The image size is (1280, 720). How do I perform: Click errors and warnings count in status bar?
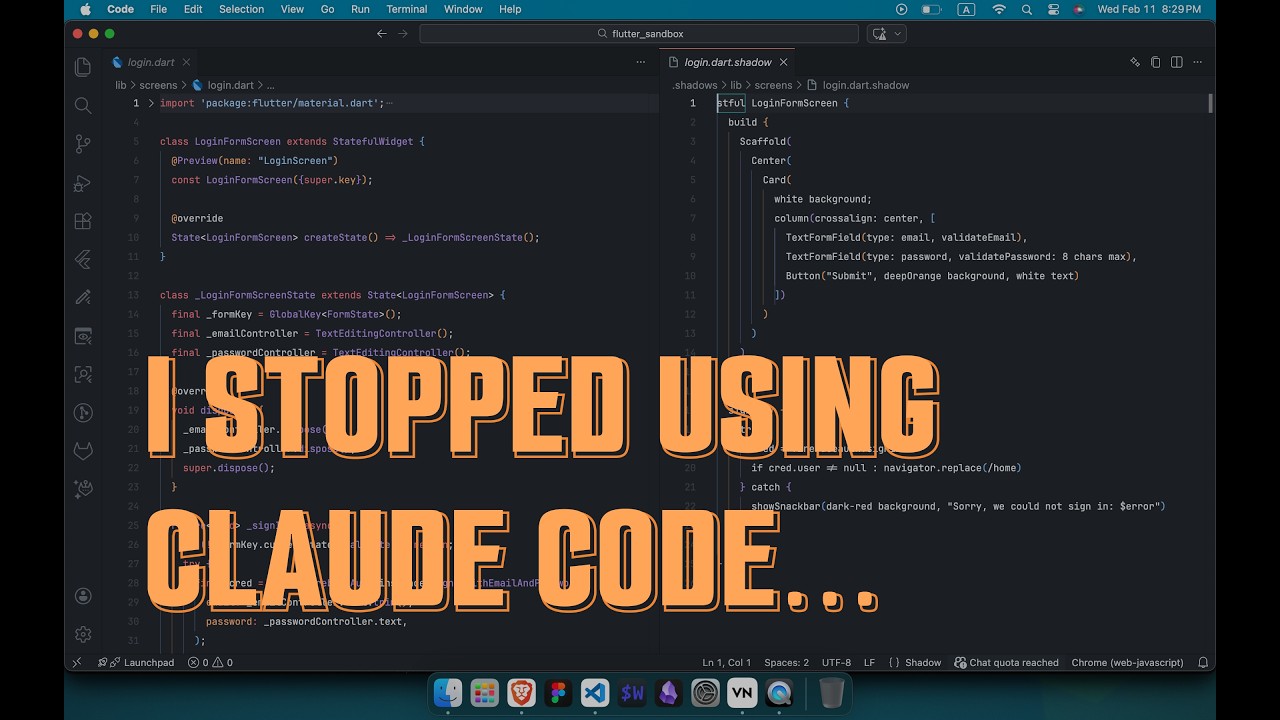pos(210,662)
